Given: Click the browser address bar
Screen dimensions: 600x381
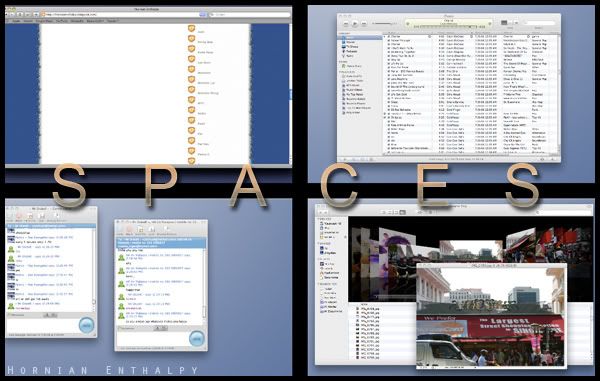Looking at the screenshot, I should pyautogui.click(x=123, y=15).
